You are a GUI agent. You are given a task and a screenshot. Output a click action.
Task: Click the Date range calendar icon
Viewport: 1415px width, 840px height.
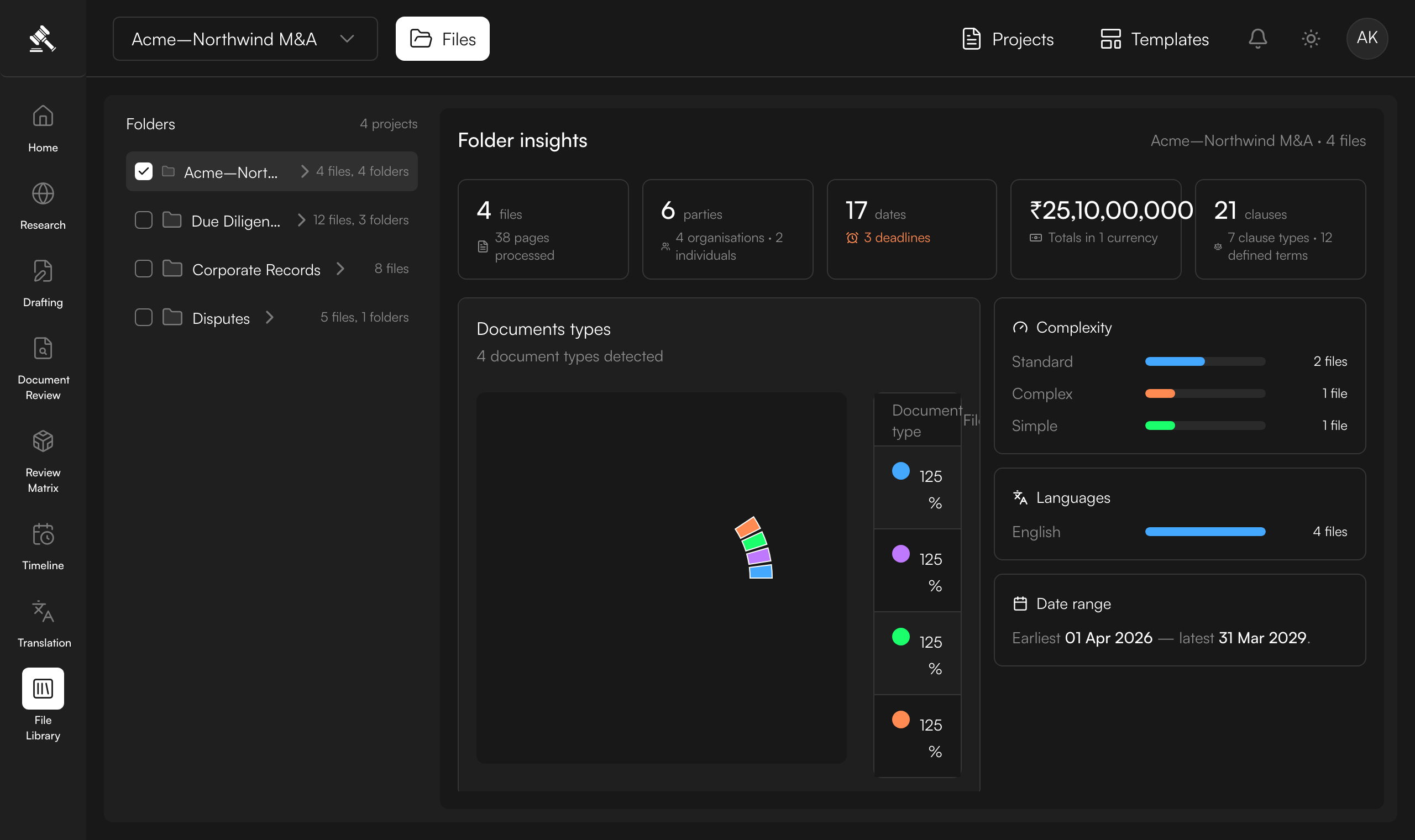pos(1020,604)
